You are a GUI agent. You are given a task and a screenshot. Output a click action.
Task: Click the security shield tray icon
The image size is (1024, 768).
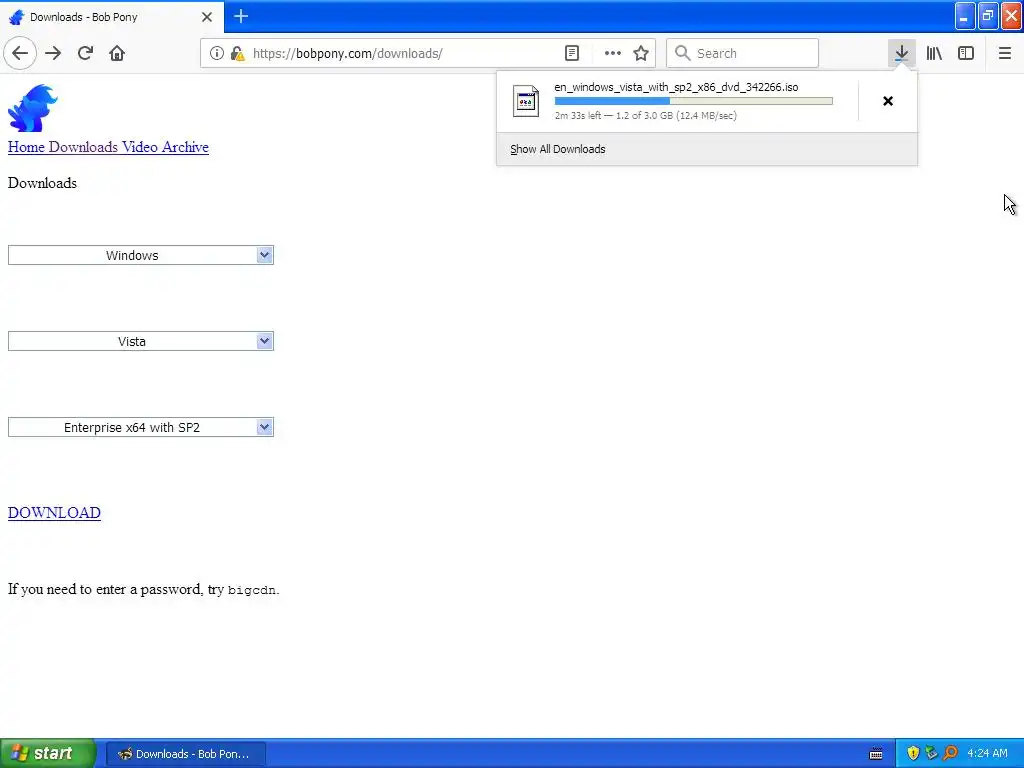pos(913,754)
